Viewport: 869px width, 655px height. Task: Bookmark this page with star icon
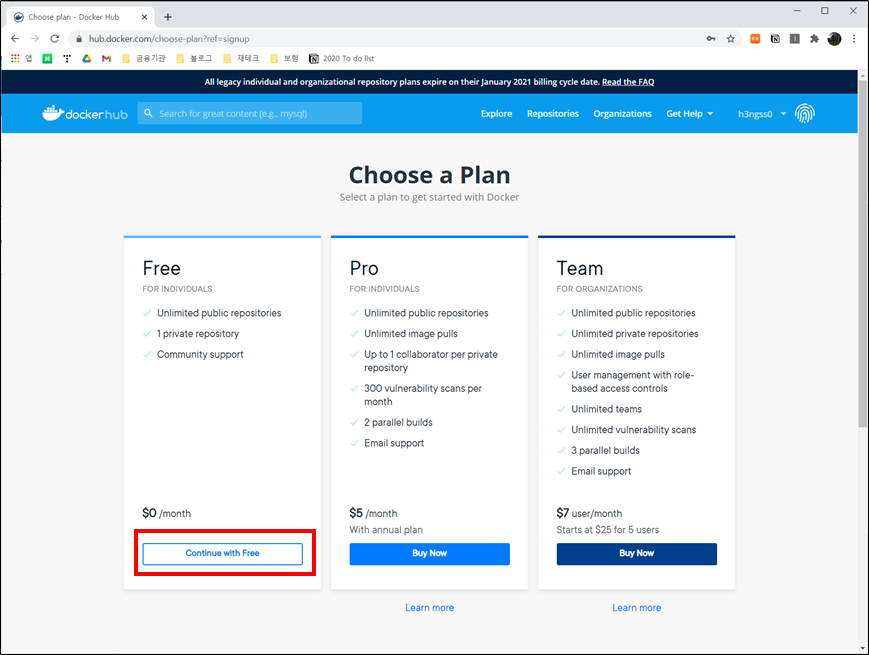731,39
